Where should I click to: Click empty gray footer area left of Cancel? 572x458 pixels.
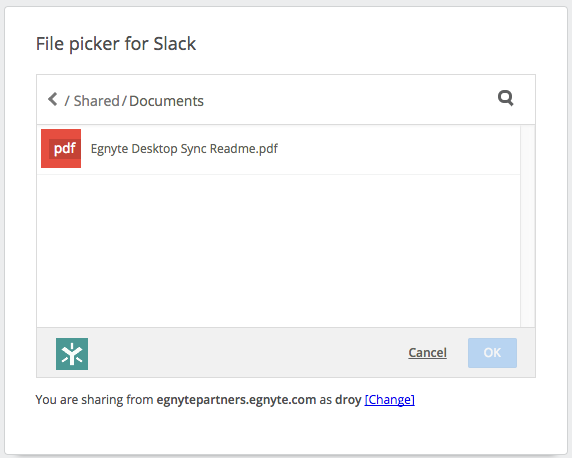tap(248, 353)
